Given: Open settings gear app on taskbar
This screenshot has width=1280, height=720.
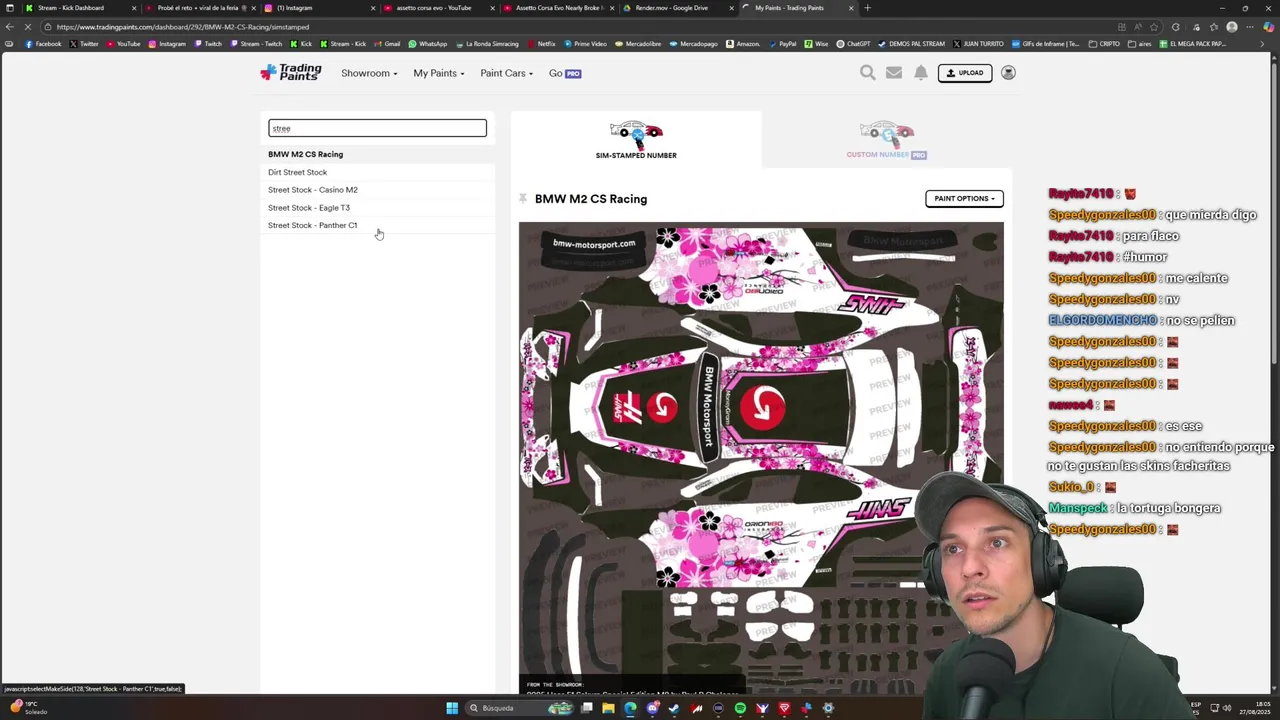Looking at the screenshot, I should 828,708.
